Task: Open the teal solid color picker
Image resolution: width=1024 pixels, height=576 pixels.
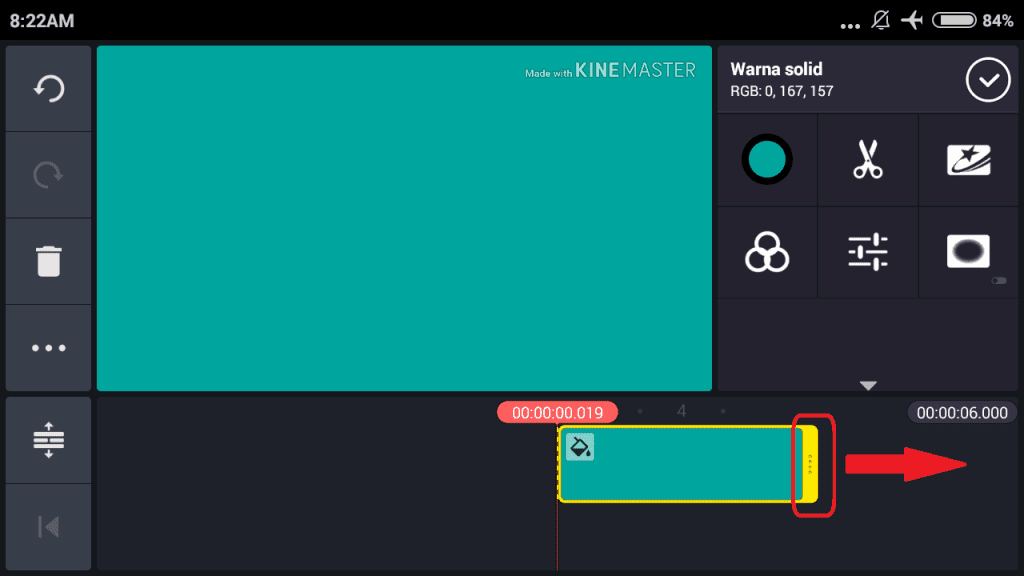Action: coord(767,159)
